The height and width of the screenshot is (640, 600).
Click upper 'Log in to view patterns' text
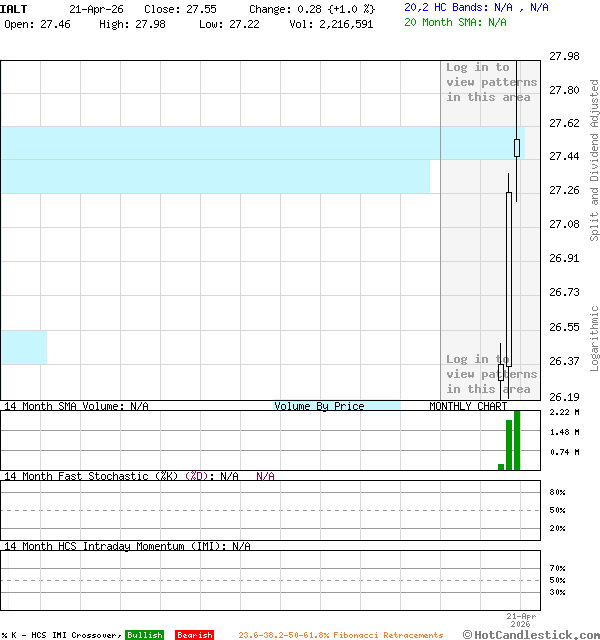[491, 82]
